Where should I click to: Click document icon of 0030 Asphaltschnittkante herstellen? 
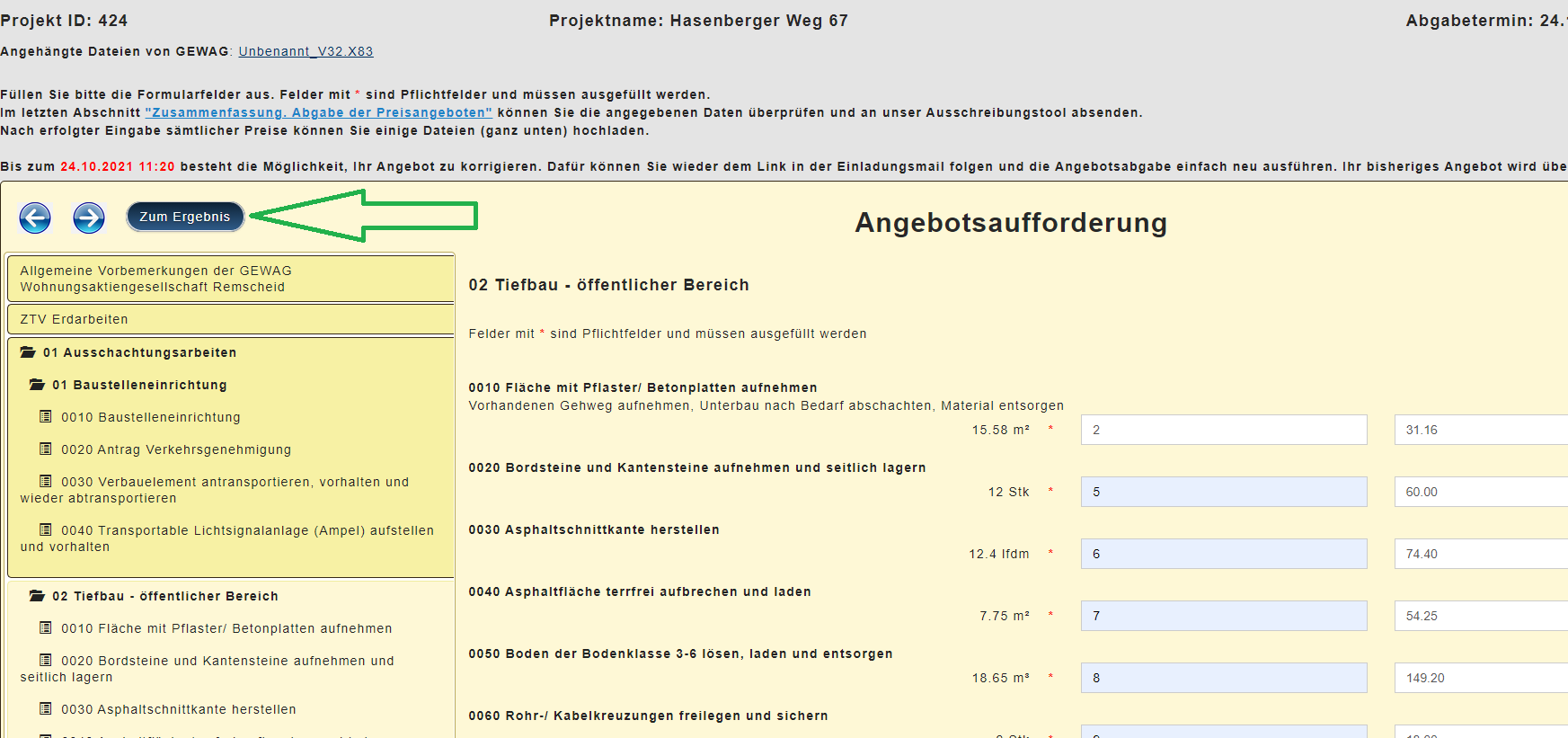(x=46, y=708)
